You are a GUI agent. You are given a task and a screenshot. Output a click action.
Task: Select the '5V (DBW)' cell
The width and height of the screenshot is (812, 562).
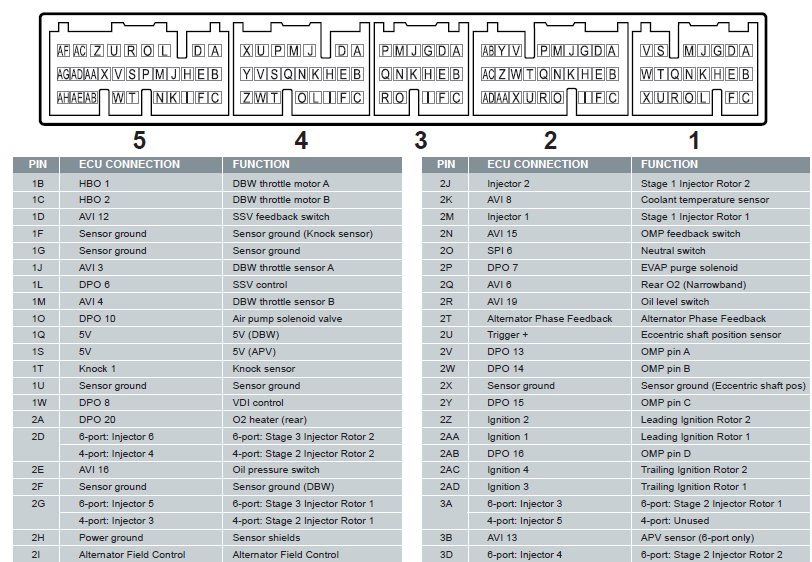point(312,335)
